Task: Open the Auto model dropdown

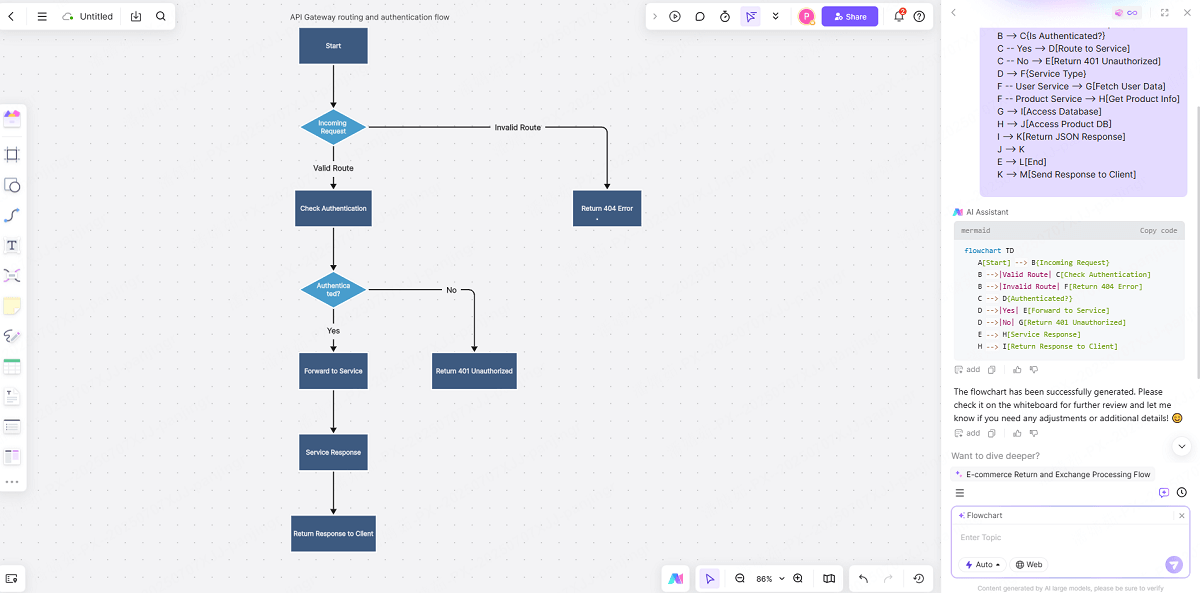Action: point(983,565)
